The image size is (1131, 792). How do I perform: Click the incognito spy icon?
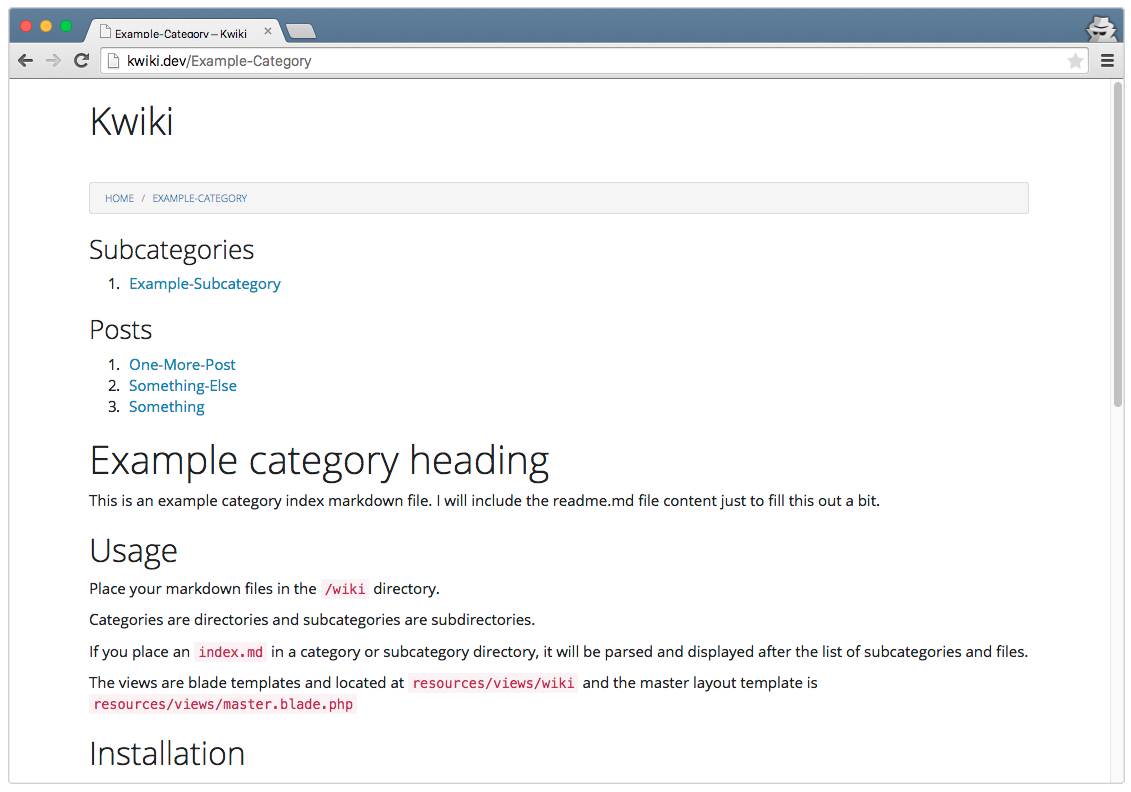pos(1101,29)
